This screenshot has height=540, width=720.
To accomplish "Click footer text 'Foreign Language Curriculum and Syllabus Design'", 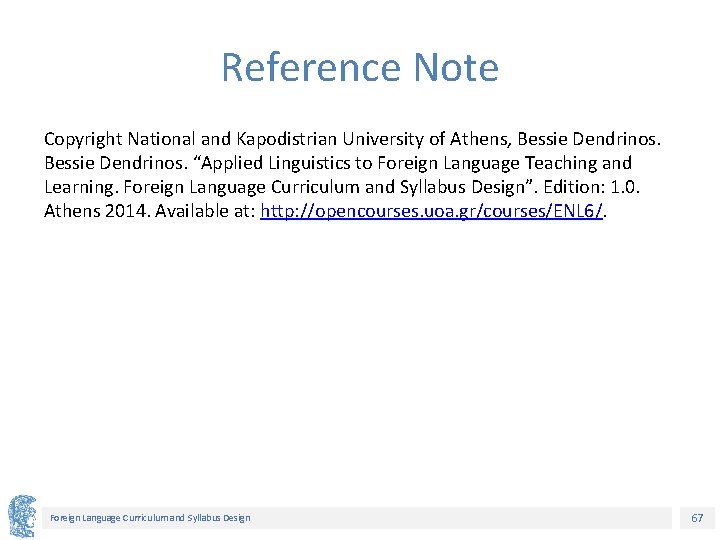I will (x=150, y=518).
